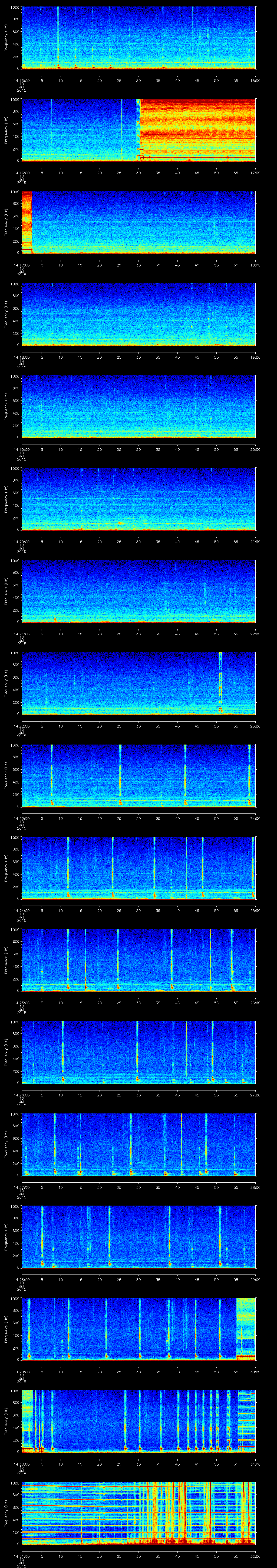
Task: Click the 16:00 end time label
Action: [255, 81]
